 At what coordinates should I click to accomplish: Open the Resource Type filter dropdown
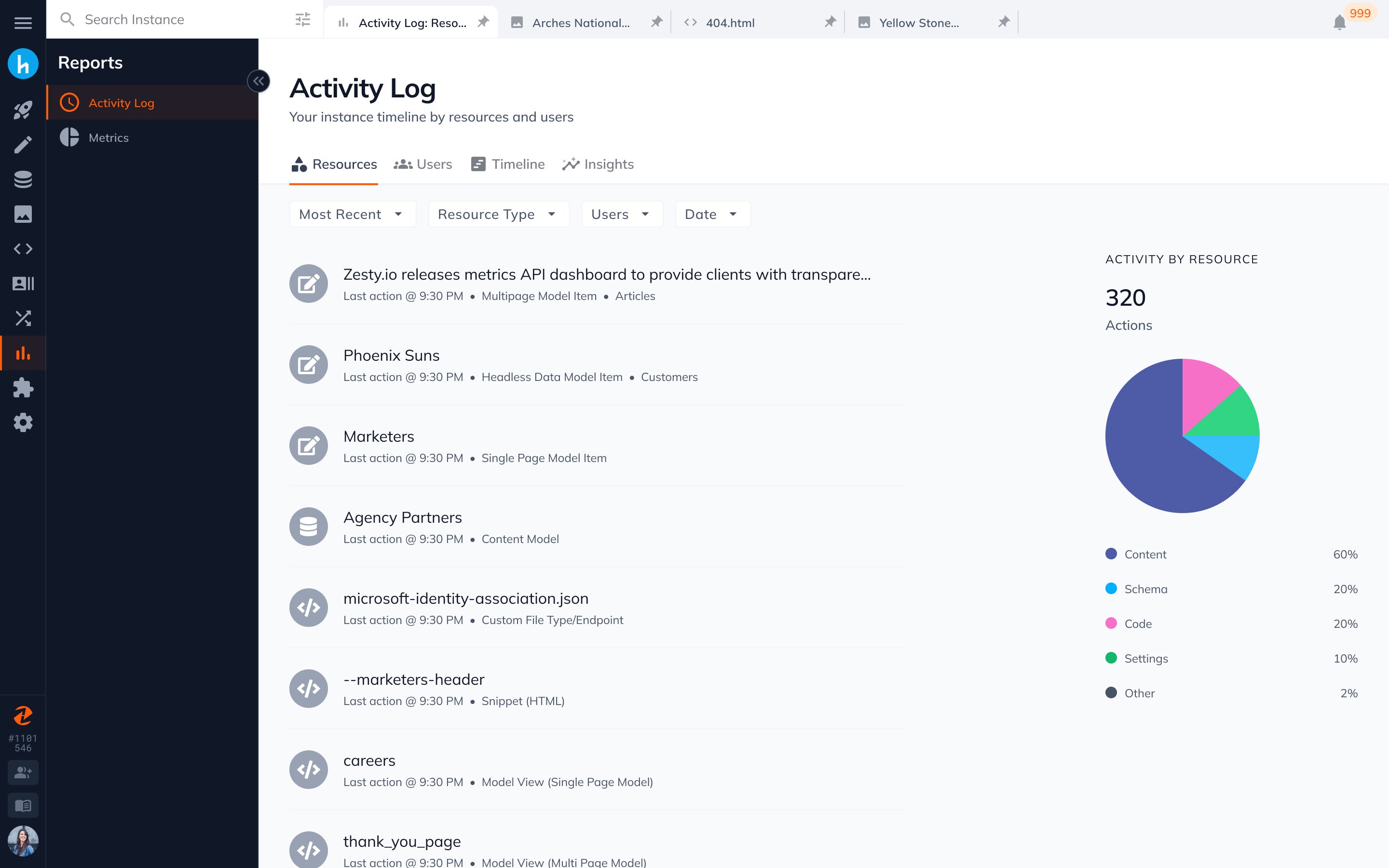[498, 214]
